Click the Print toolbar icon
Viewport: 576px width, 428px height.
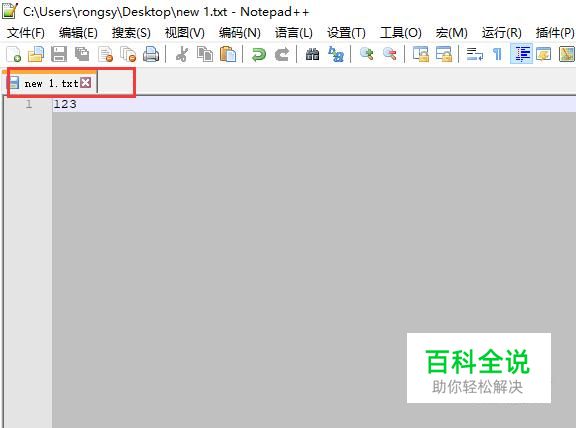point(151,54)
